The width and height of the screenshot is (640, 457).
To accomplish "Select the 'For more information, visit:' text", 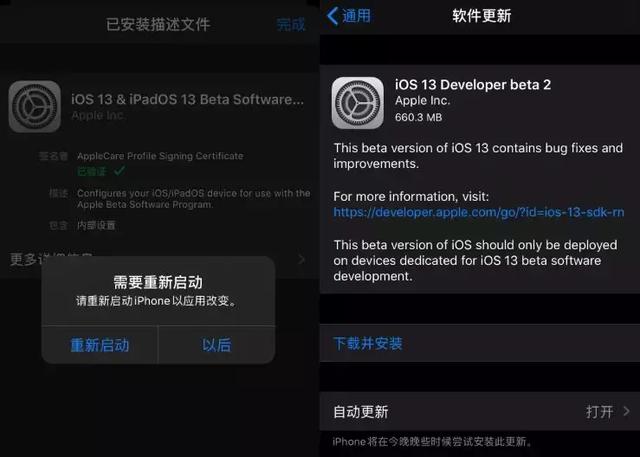I will [411, 197].
